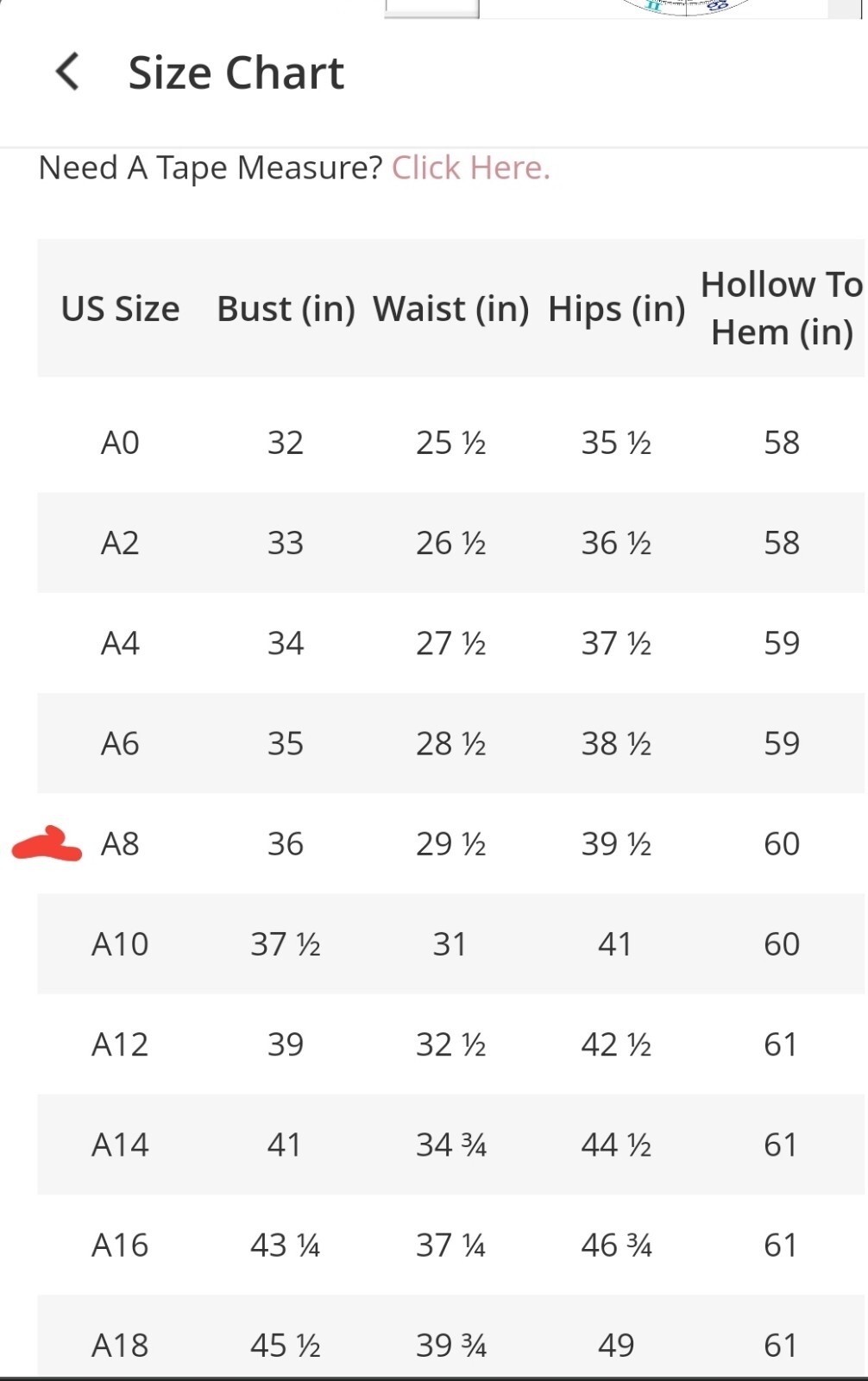Tap the Hips (in) column header
Viewport: 868px width, 1381px height.
click(x=616, y=309)
